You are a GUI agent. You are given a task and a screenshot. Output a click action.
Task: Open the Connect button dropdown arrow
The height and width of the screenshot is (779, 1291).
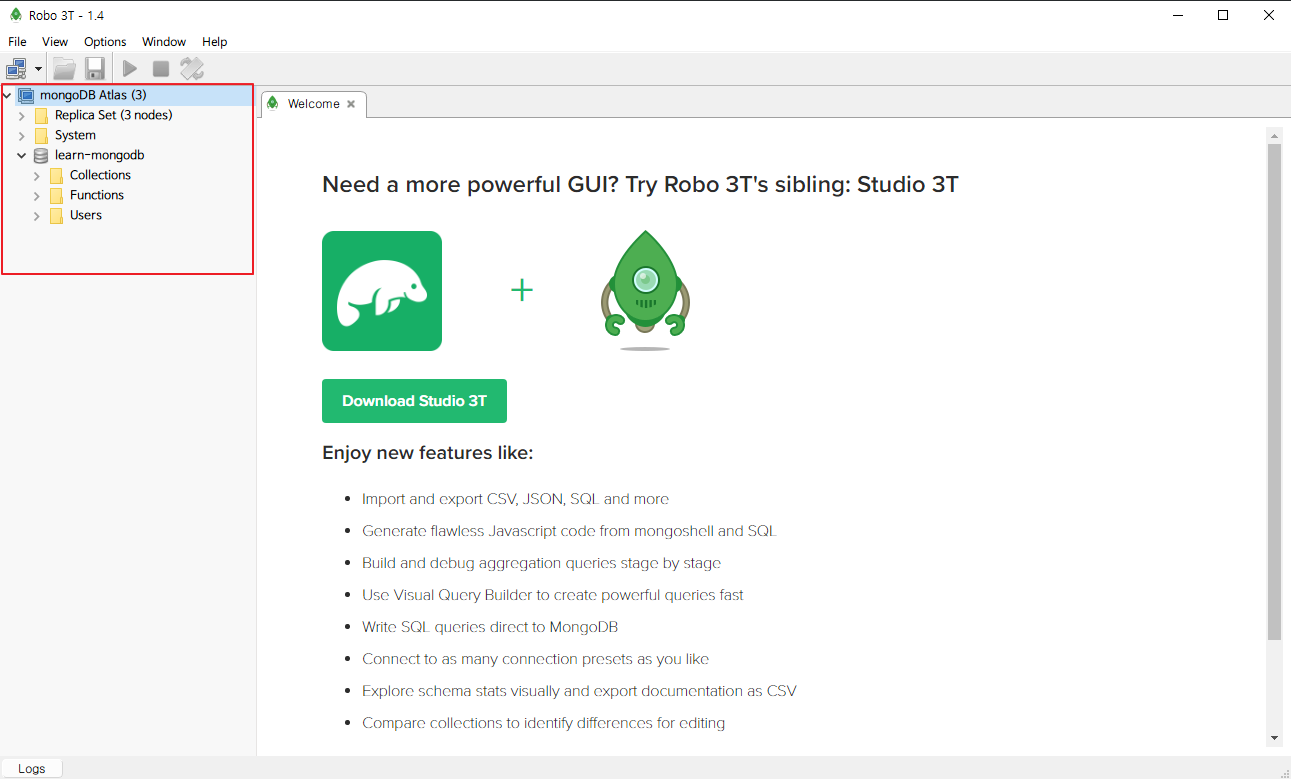point(39,69)
